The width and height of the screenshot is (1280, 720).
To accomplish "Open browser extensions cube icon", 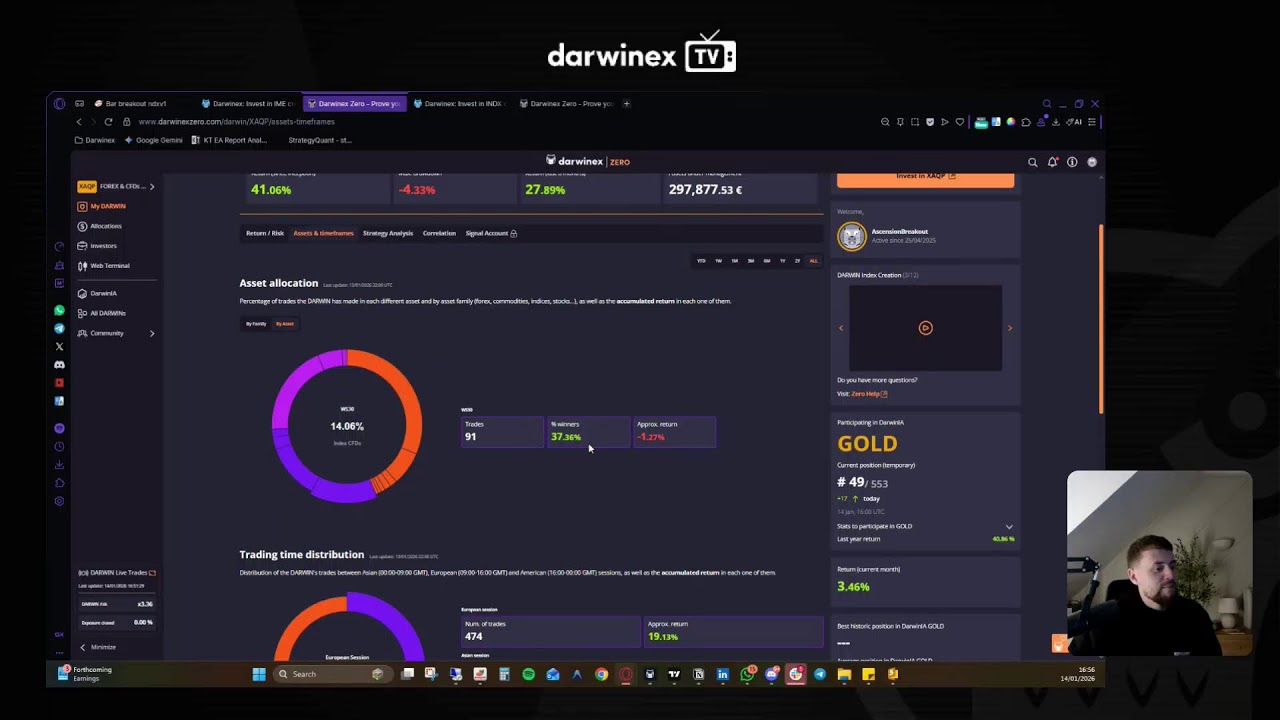I will pyautogui.click(x=1026, y=122).
